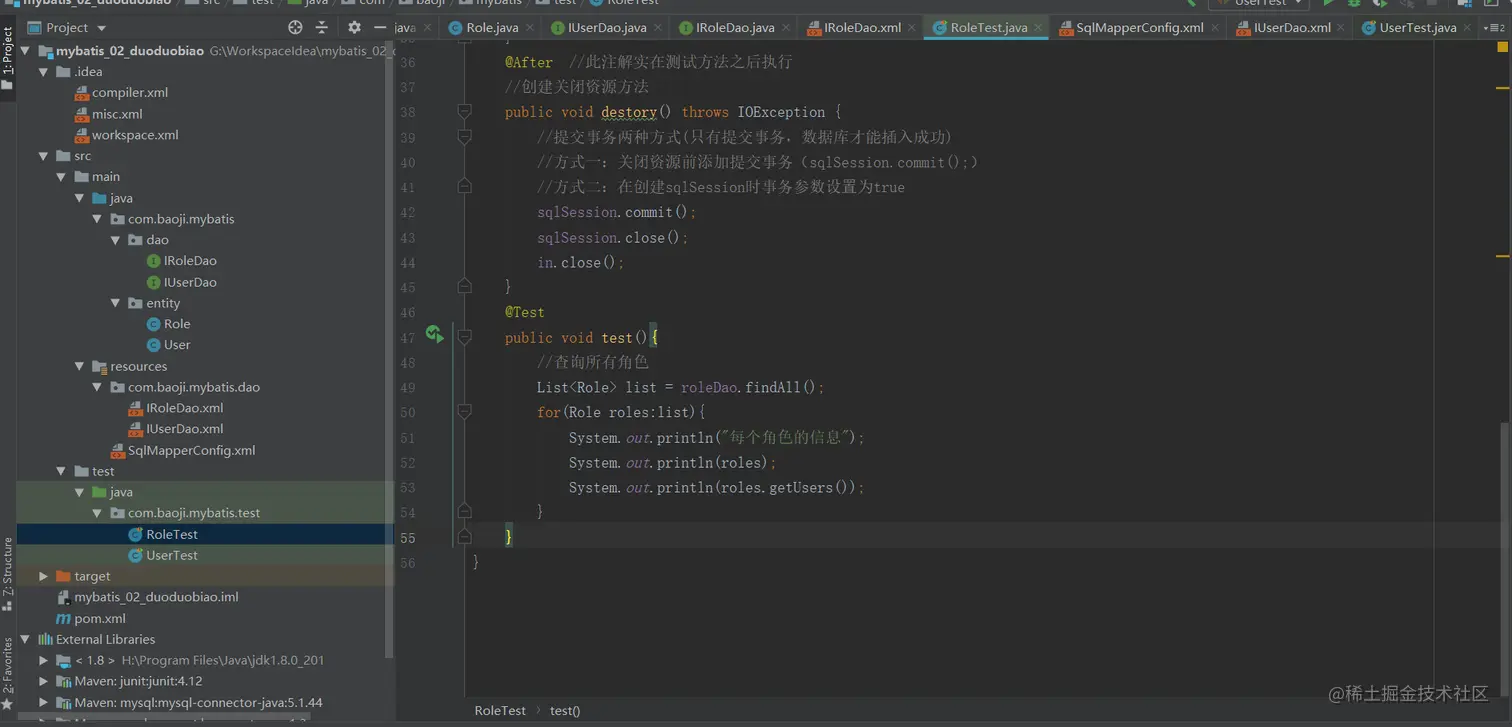Image resolution: width=1512 pixels, height=727 pixels.
Task: Select UserTest class in project tree
Action: coord(163,555)
